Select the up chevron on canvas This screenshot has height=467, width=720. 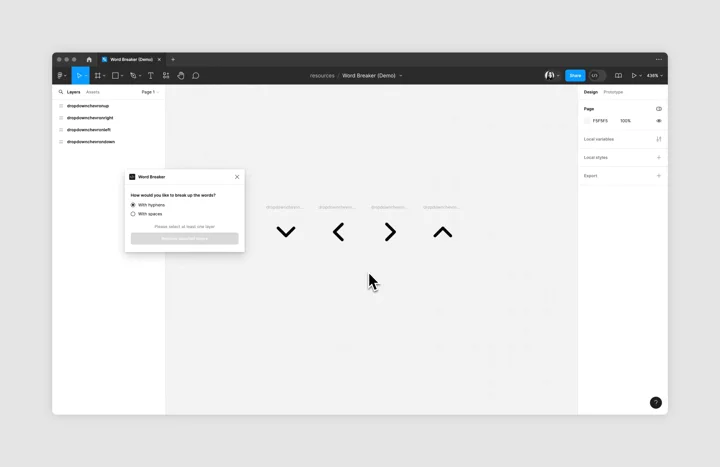443,232
